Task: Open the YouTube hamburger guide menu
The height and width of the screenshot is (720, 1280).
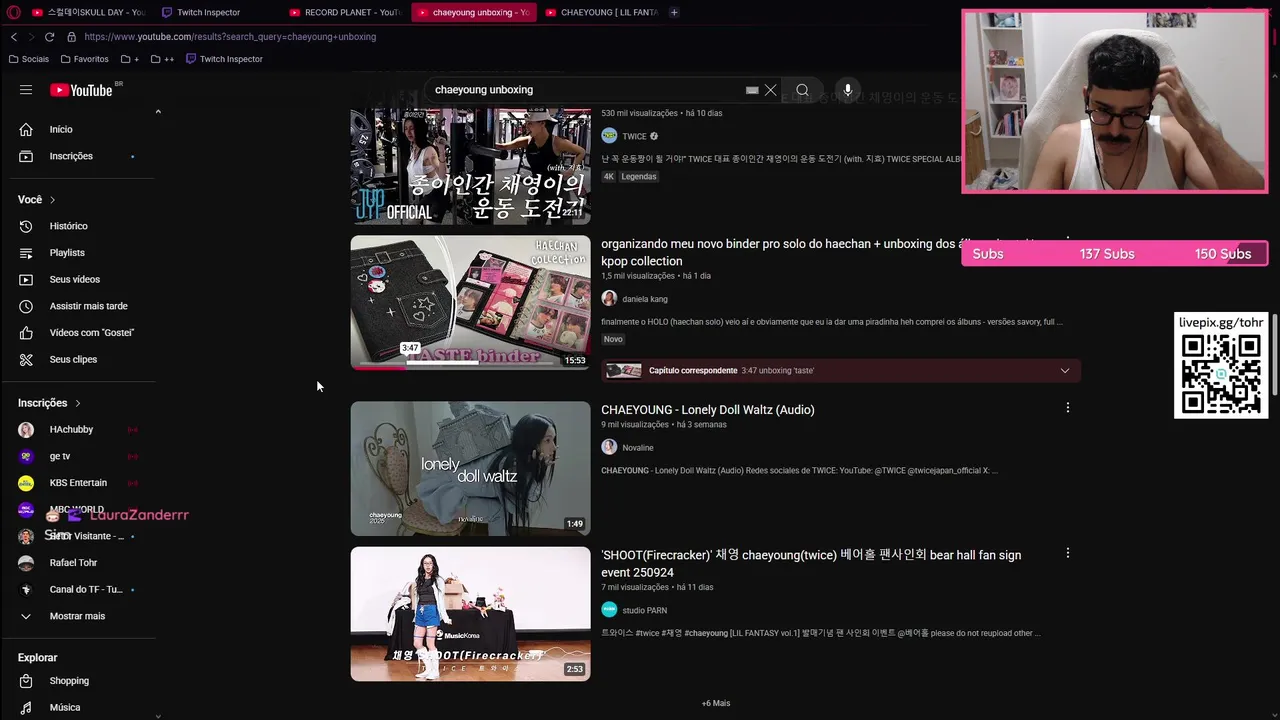Action: [26, 90]
